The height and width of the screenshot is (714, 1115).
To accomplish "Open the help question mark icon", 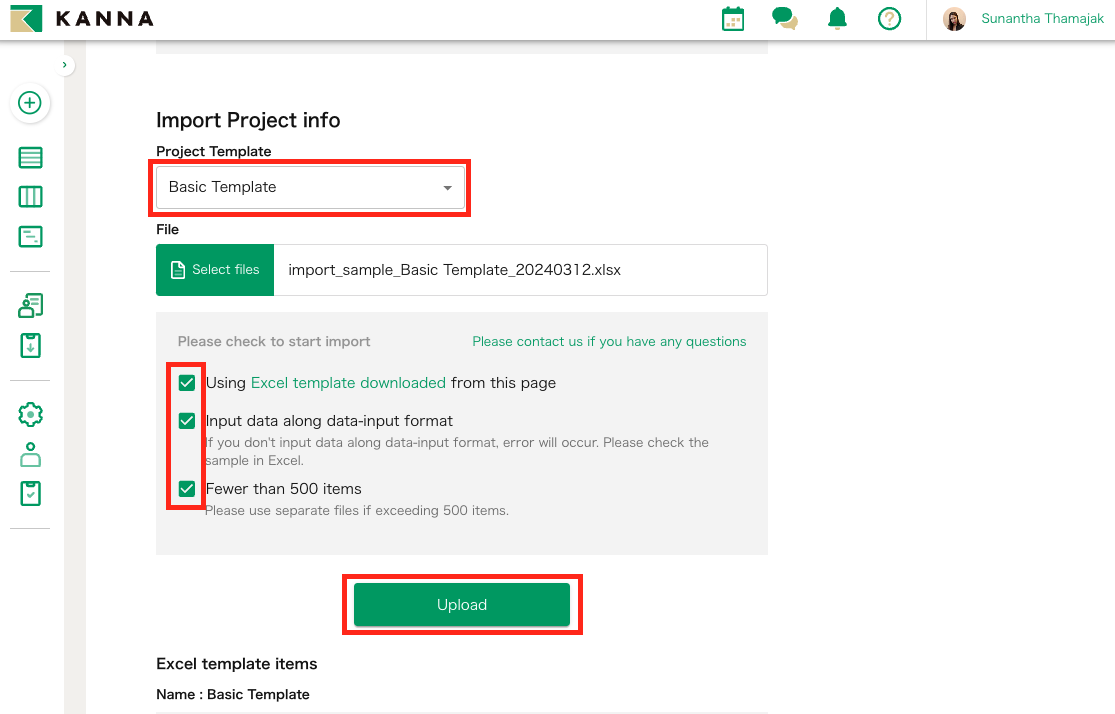I will 889,19.
